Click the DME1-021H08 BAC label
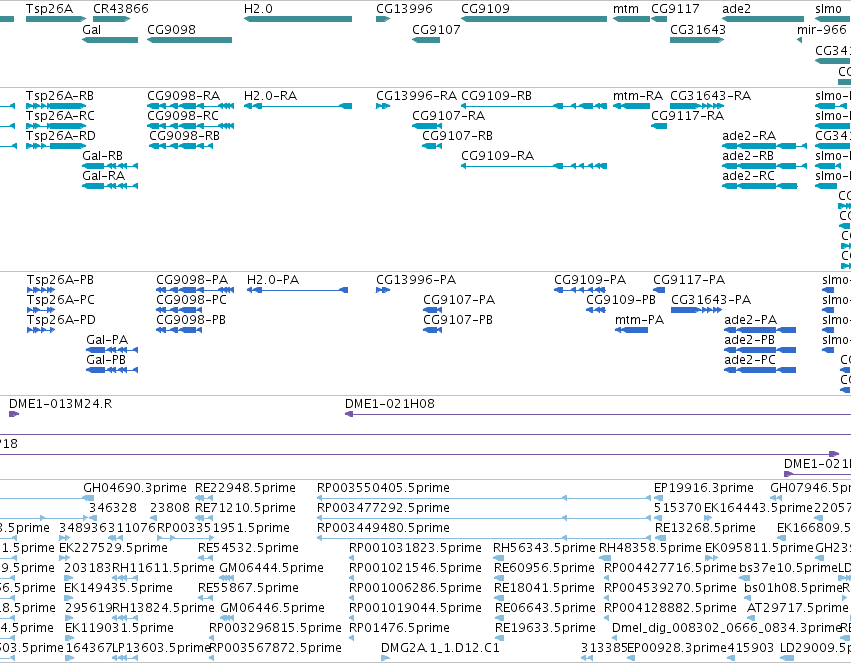Viewport: 851px width, 663px height. tap(390, 404)
